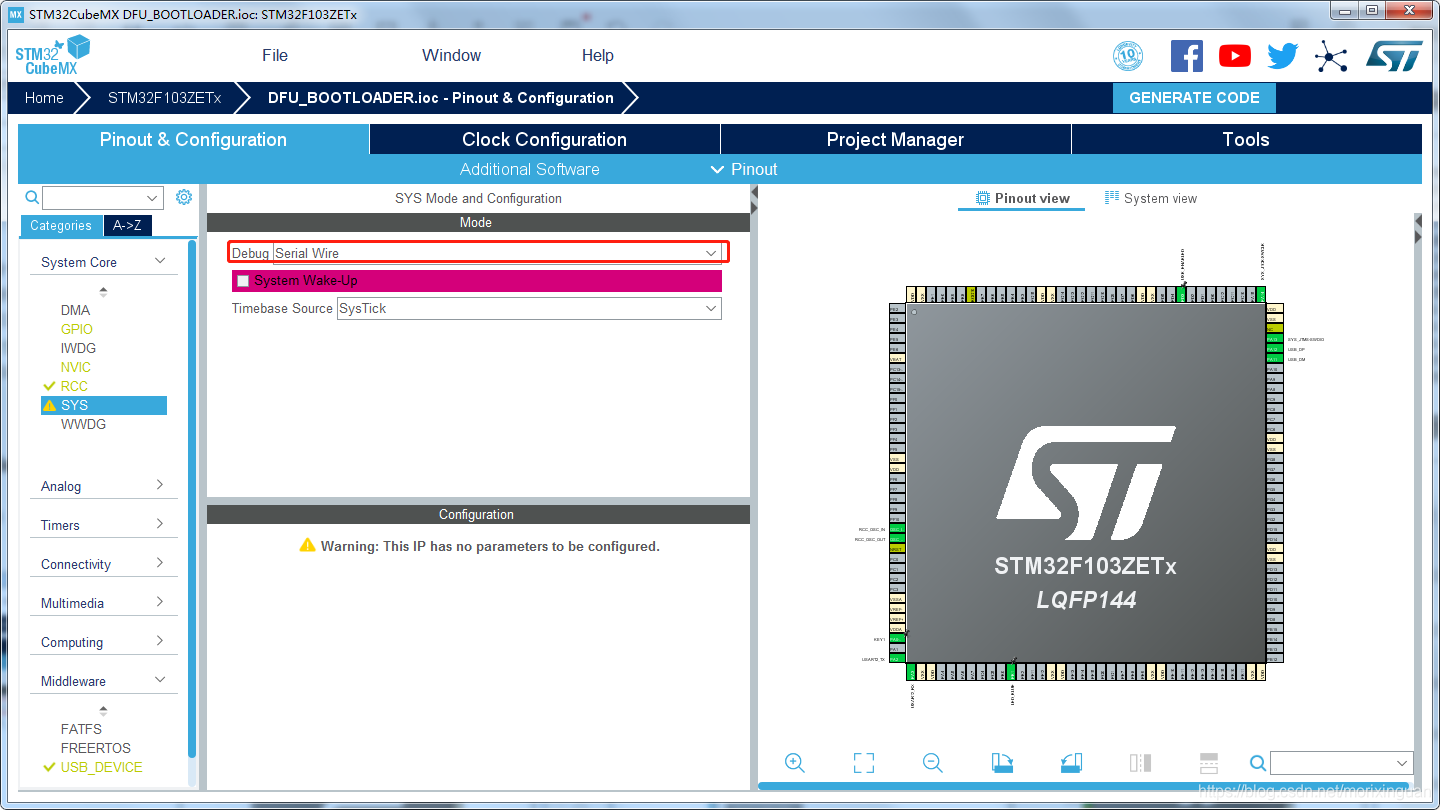
Task: Open the category search combo box
Action: 103,198
